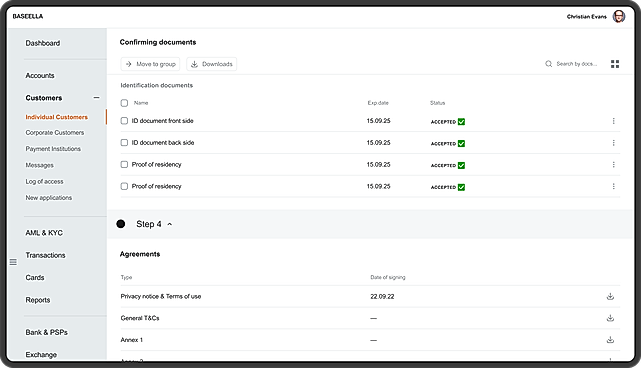Open options for second Proof of residency row

tap(613, 186)
